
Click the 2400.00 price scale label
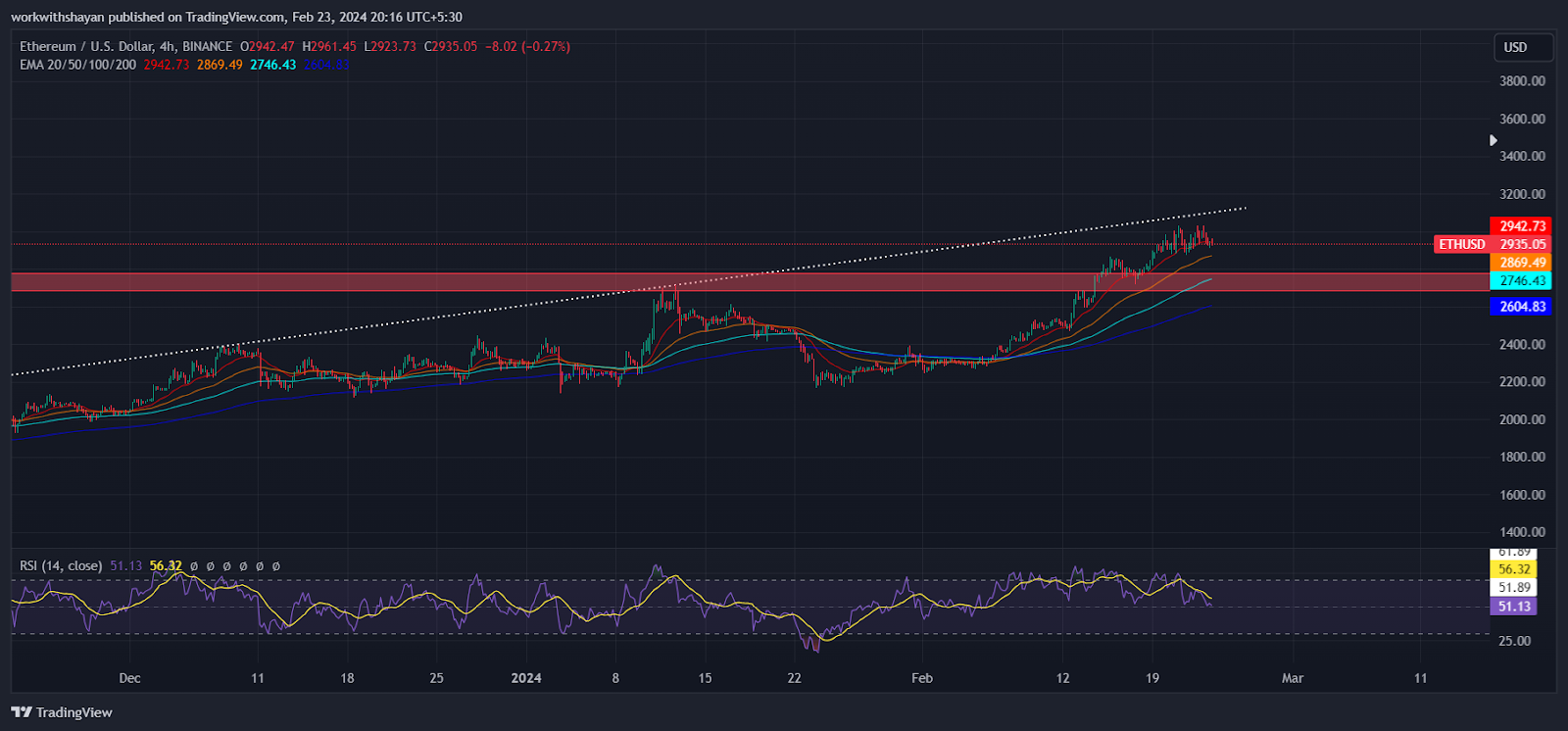[x=1522, y=344]
